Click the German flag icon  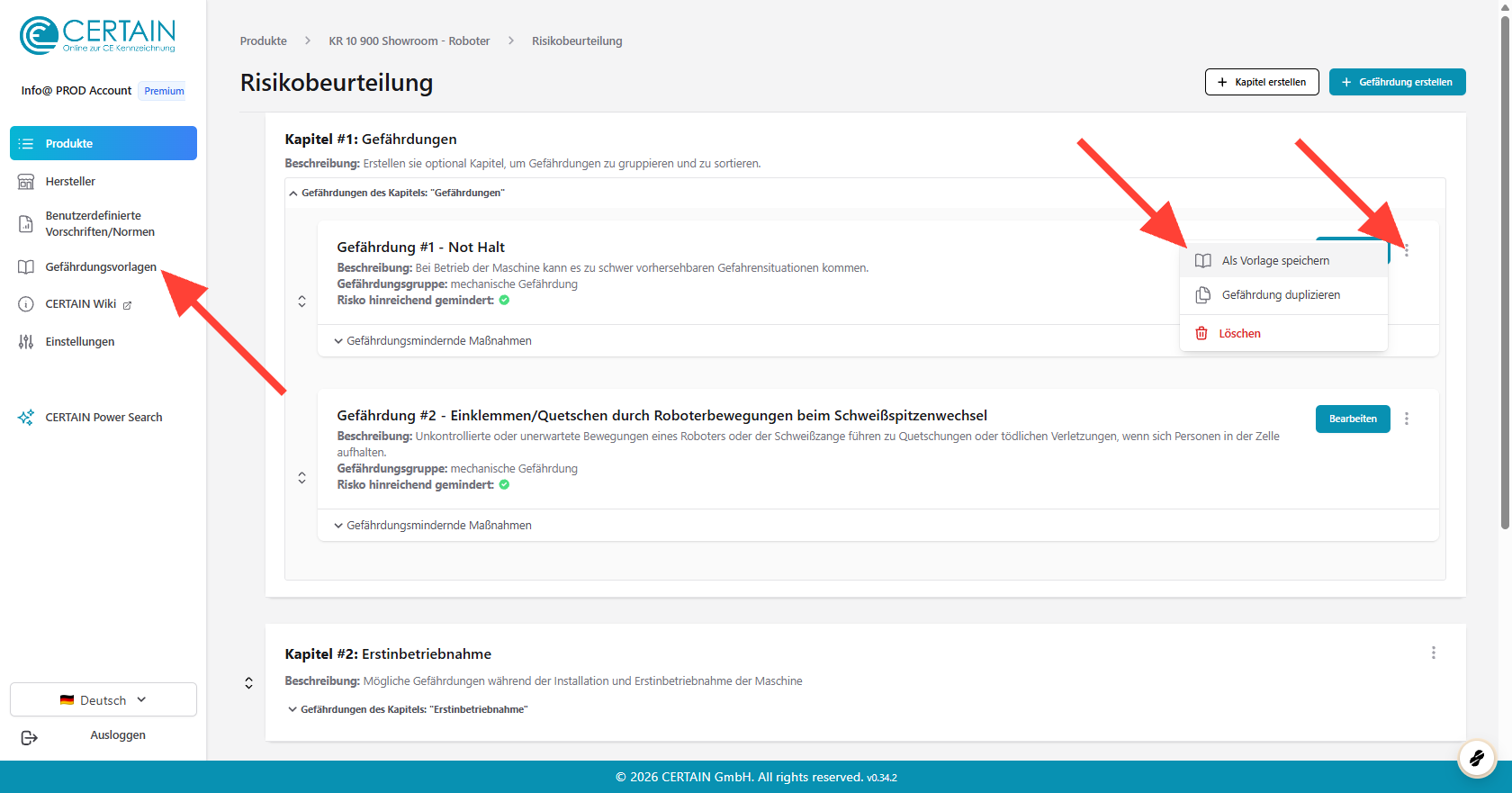[x=67, y=700]
